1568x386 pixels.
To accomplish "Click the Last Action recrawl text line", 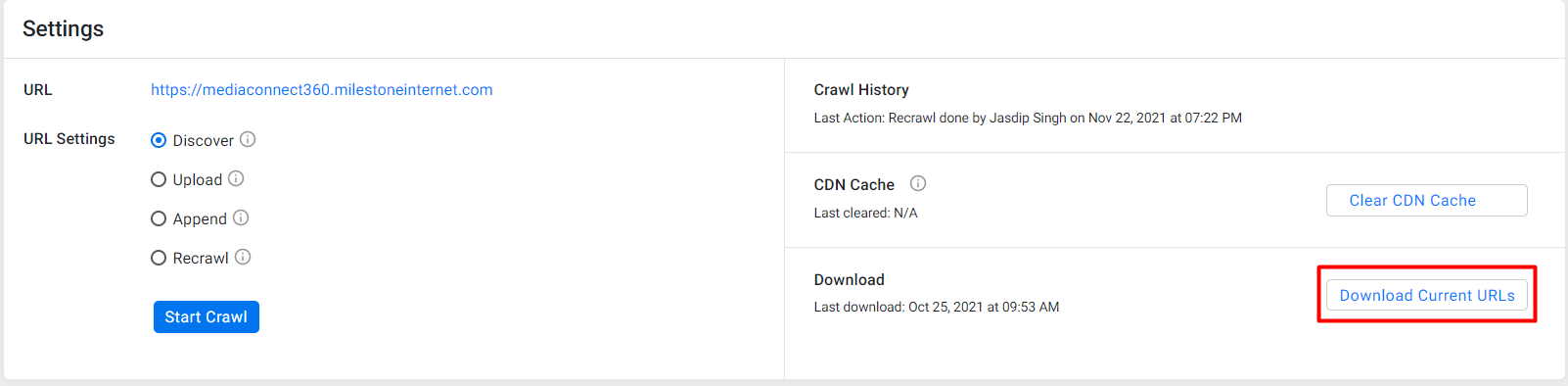I will point(1028,118).
